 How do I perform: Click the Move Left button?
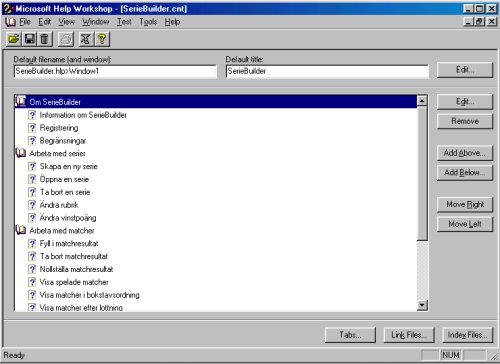[465, 224]
